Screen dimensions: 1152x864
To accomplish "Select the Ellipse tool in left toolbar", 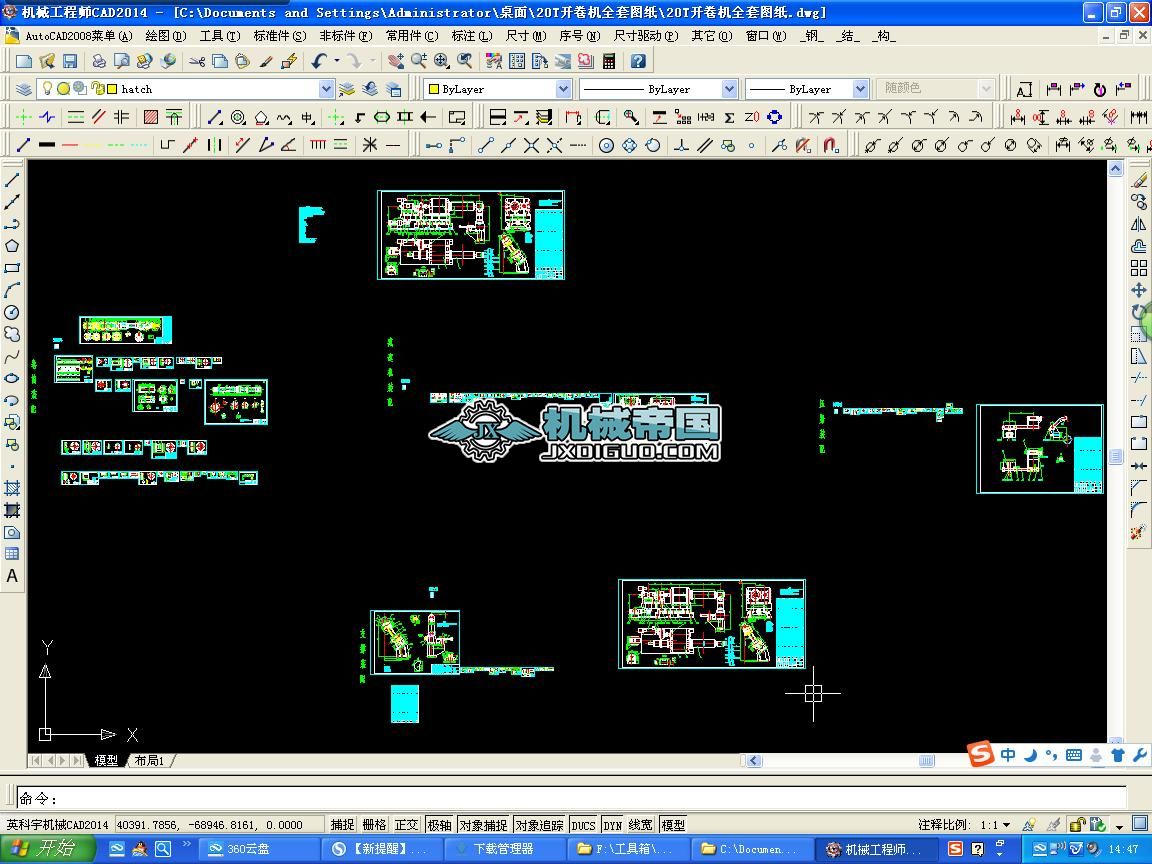I will pos(12,378).
